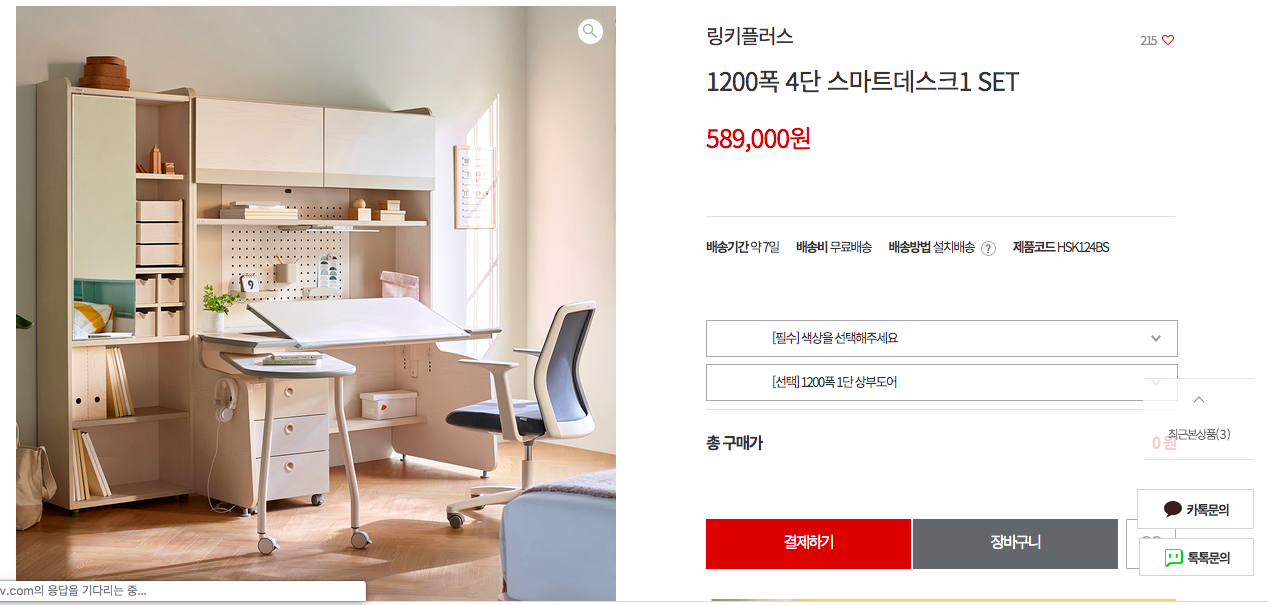
Task: Click the 제품코드 HSK124BS text
Action: [1061, 247]
